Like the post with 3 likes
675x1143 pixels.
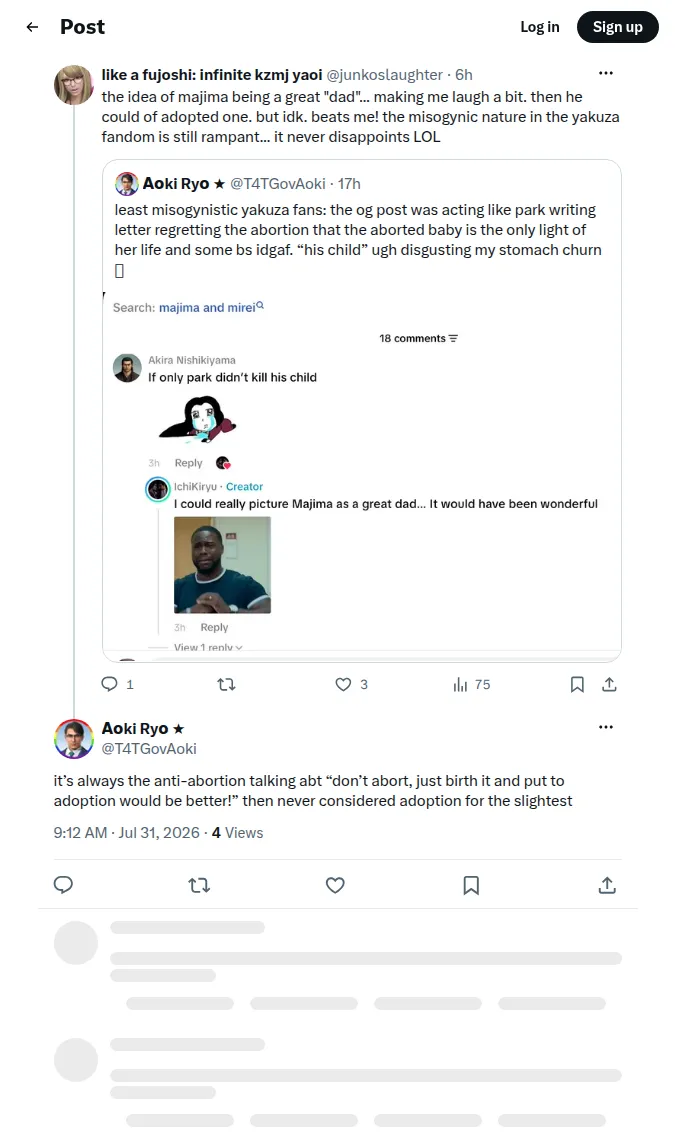[x=343, y=684]
